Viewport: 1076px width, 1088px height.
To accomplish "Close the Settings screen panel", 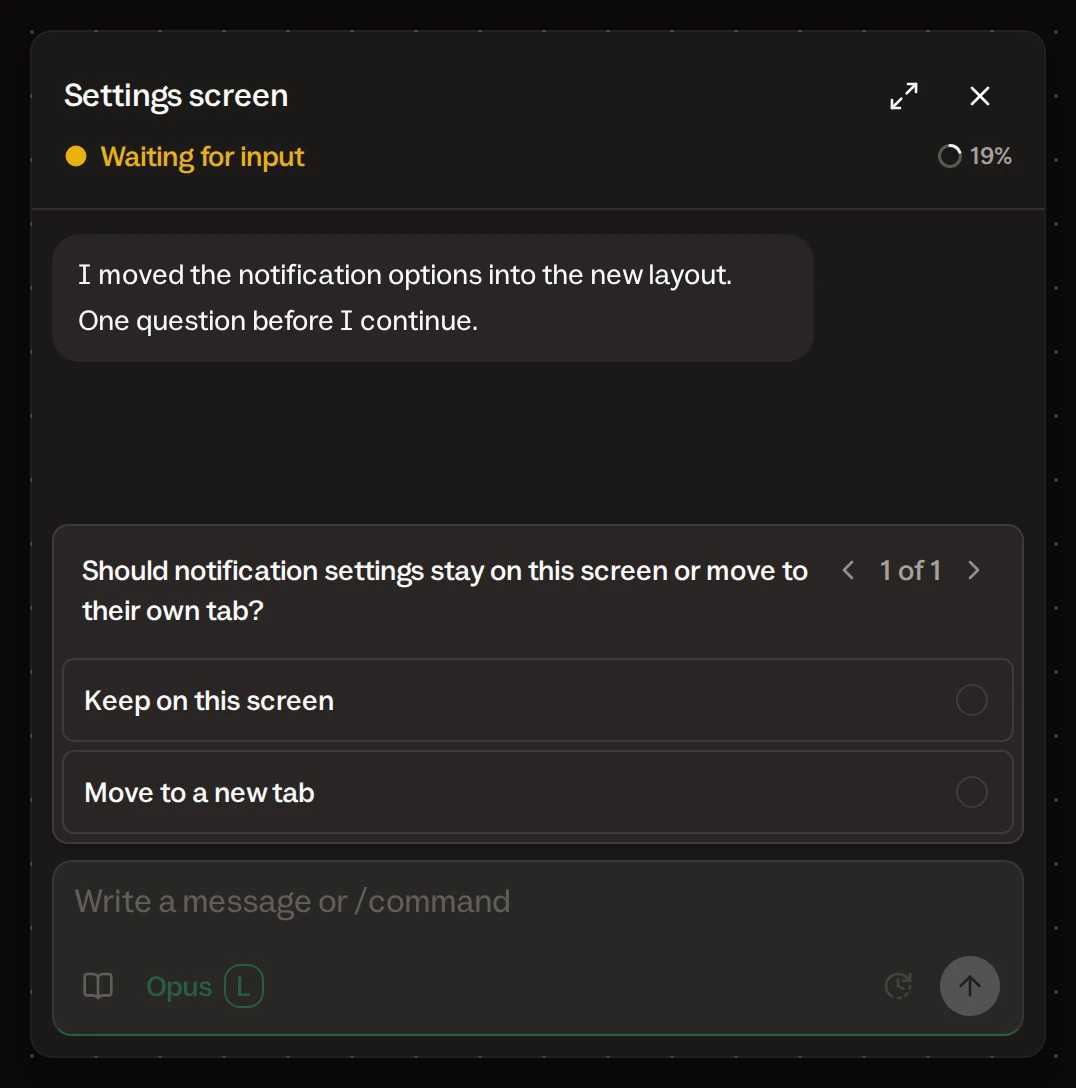I will point(980,96).
